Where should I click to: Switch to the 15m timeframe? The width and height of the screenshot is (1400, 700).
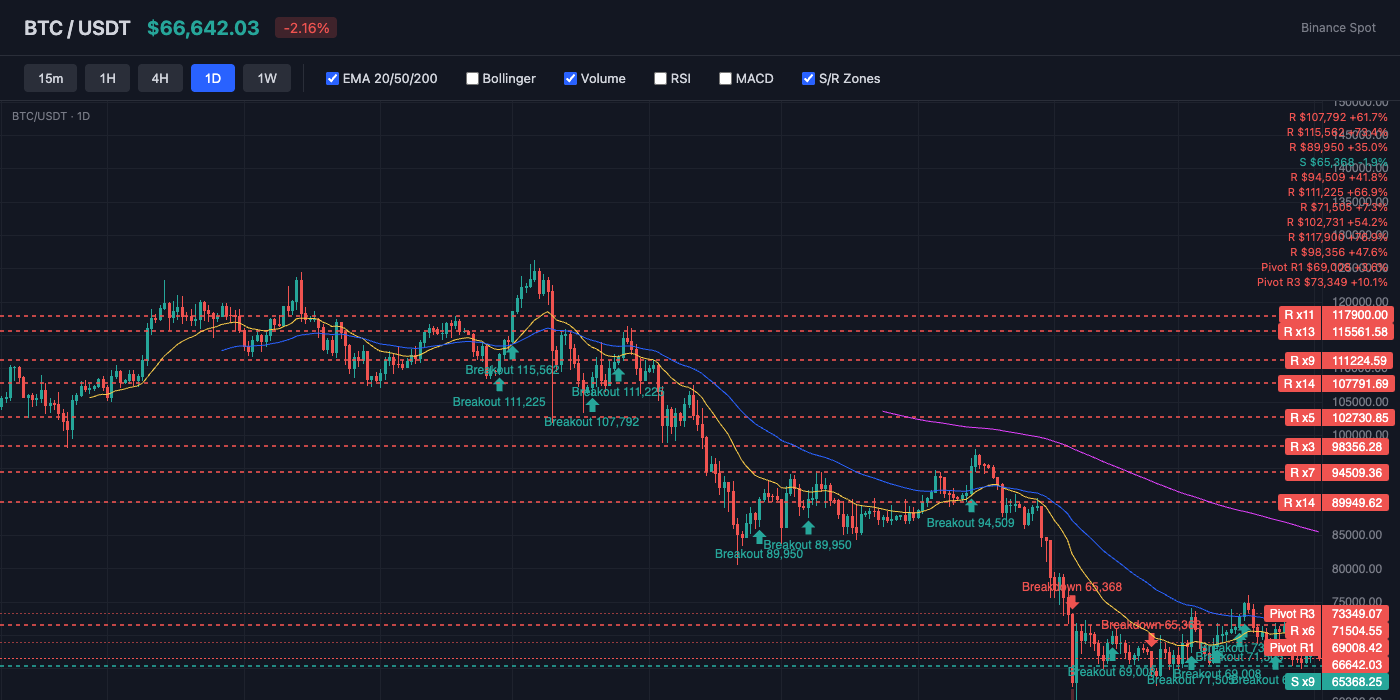(x=50, y=77)
